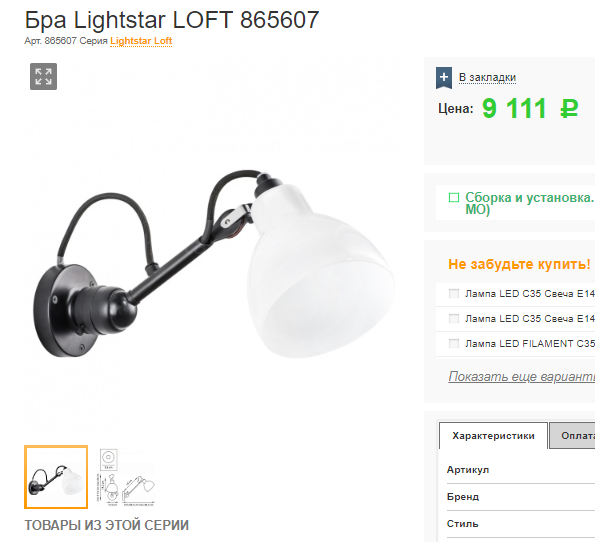Viewport: 595px width, 542px height.
Task: Open the Lightstar Loft series link
Action: coord(141,41)
